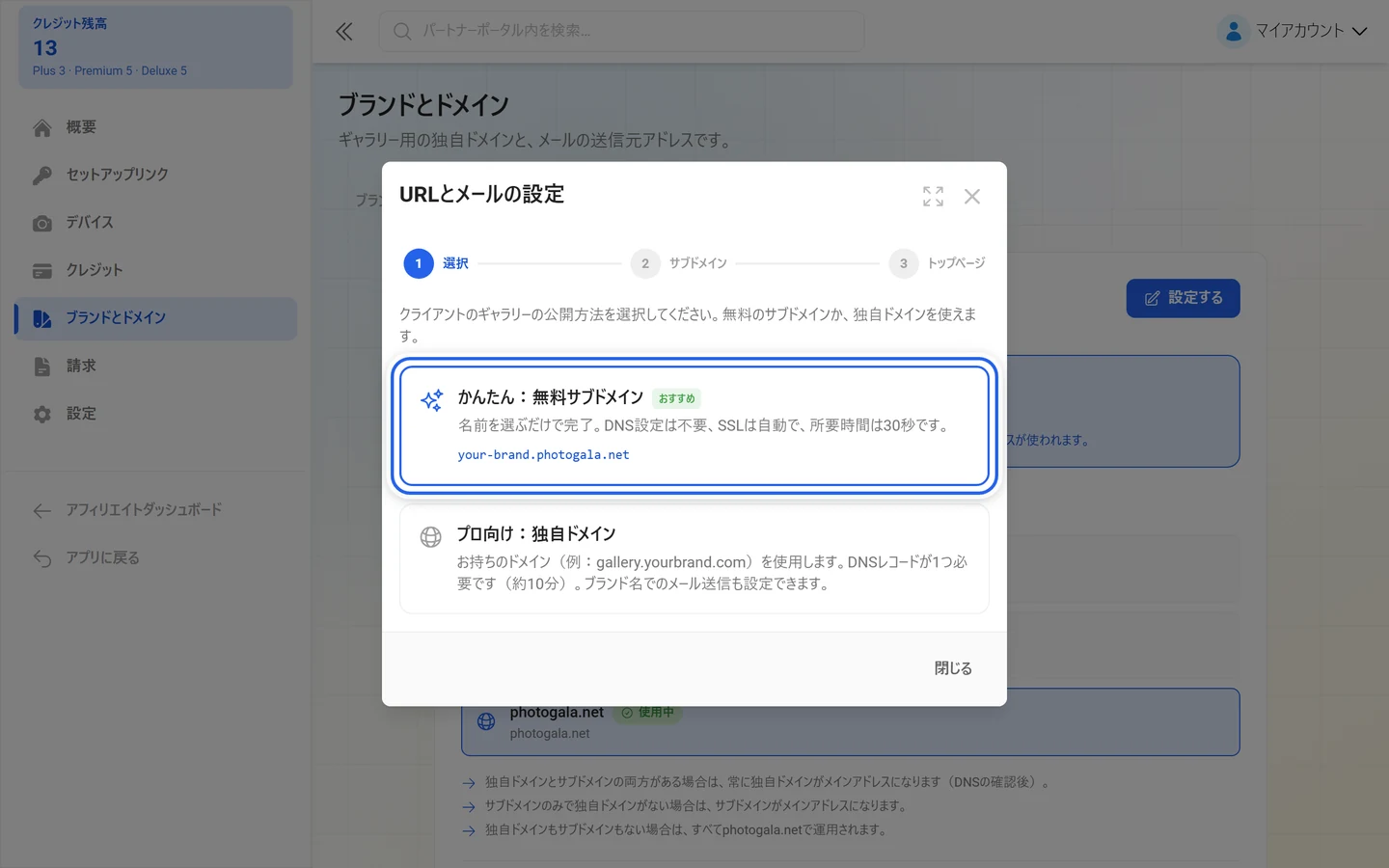Click the your-brand.photogala.net example text
The image size is (1389, 868).
pyautogui.click(x=543, y=454)
